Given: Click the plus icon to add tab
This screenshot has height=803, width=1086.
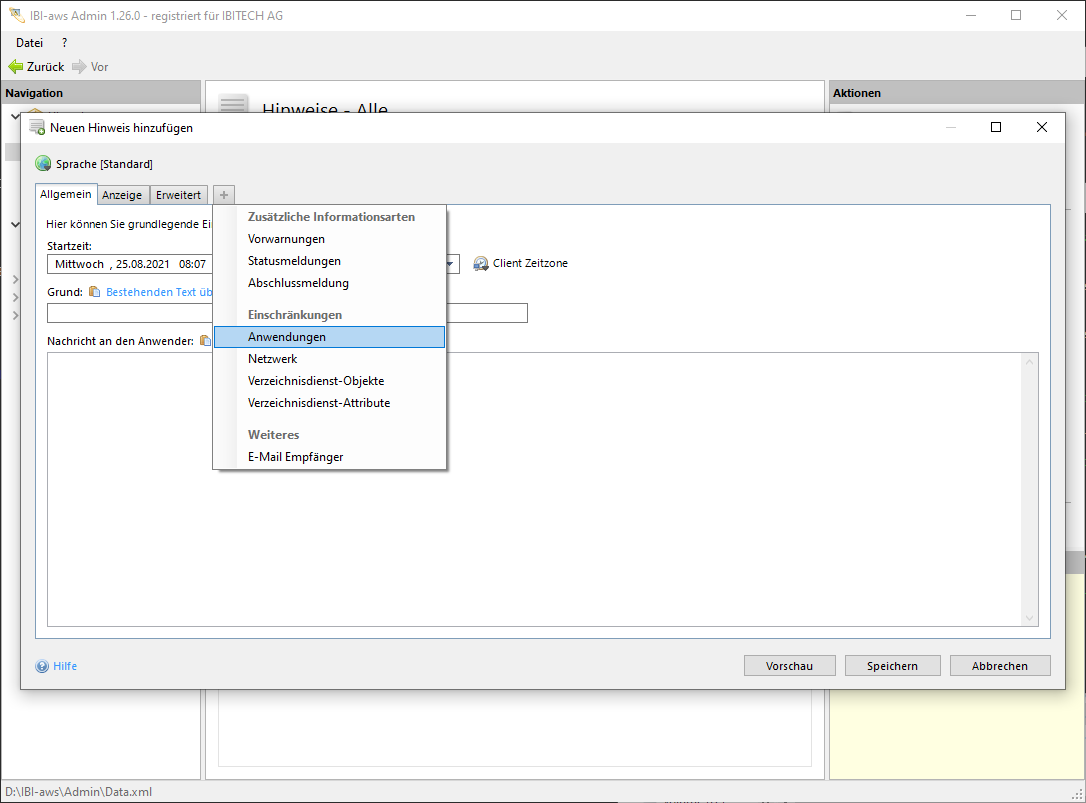Looking at the screenshot, I should tap(224, 195).
